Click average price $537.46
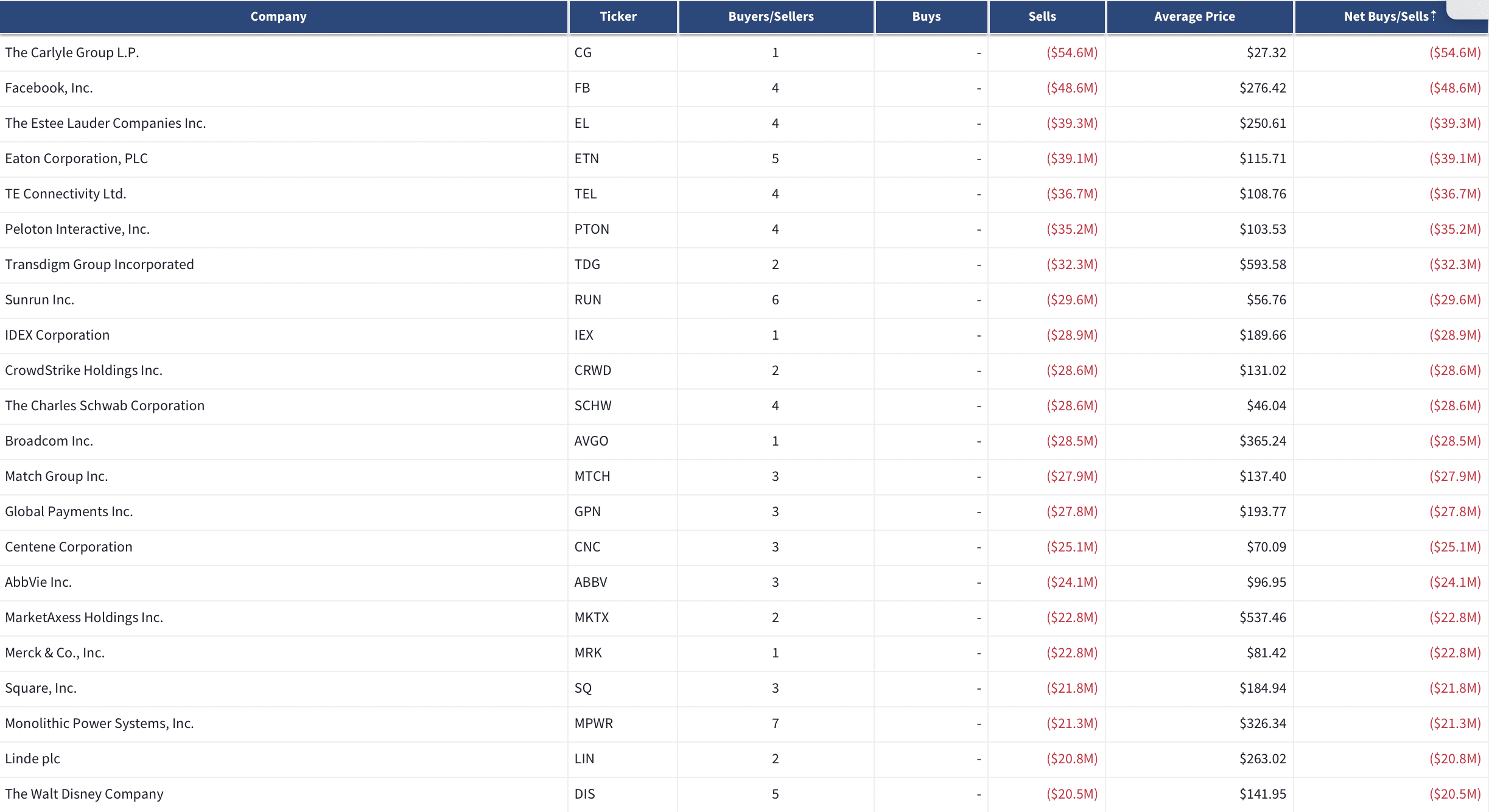Image resolution: width=1489 pixels, height=812 pixels. tap(1263, 617)
